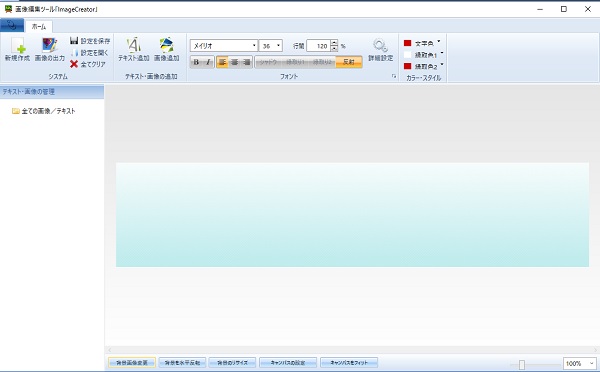Viewport: 600px width, 372px height.
Task: Toggle bold B formatting
Action: click(x=196, y=62)
